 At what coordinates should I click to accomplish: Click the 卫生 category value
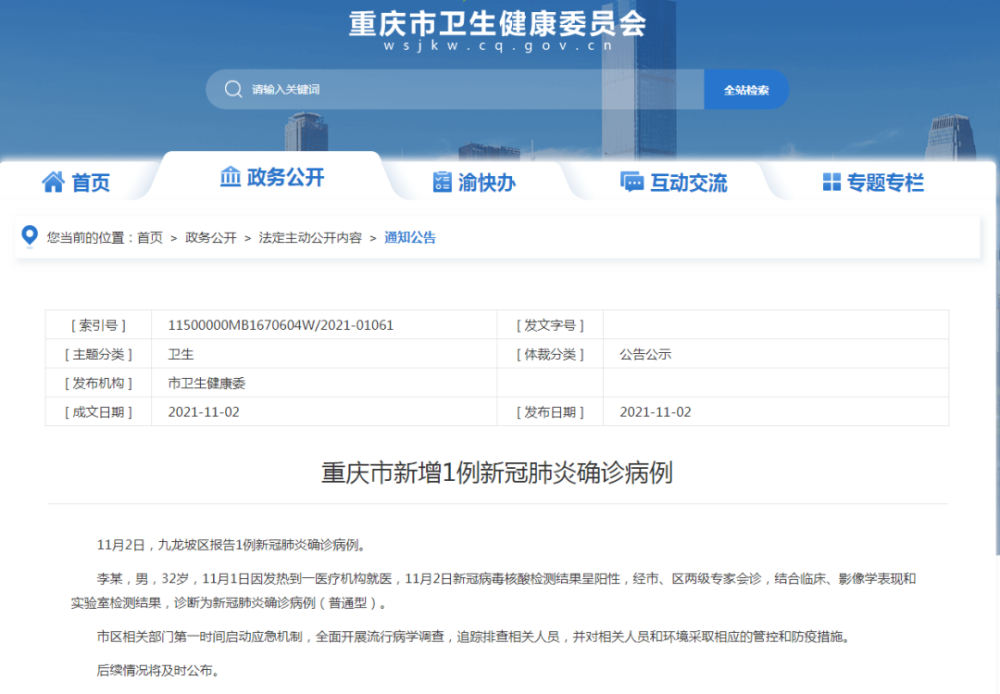180,355
